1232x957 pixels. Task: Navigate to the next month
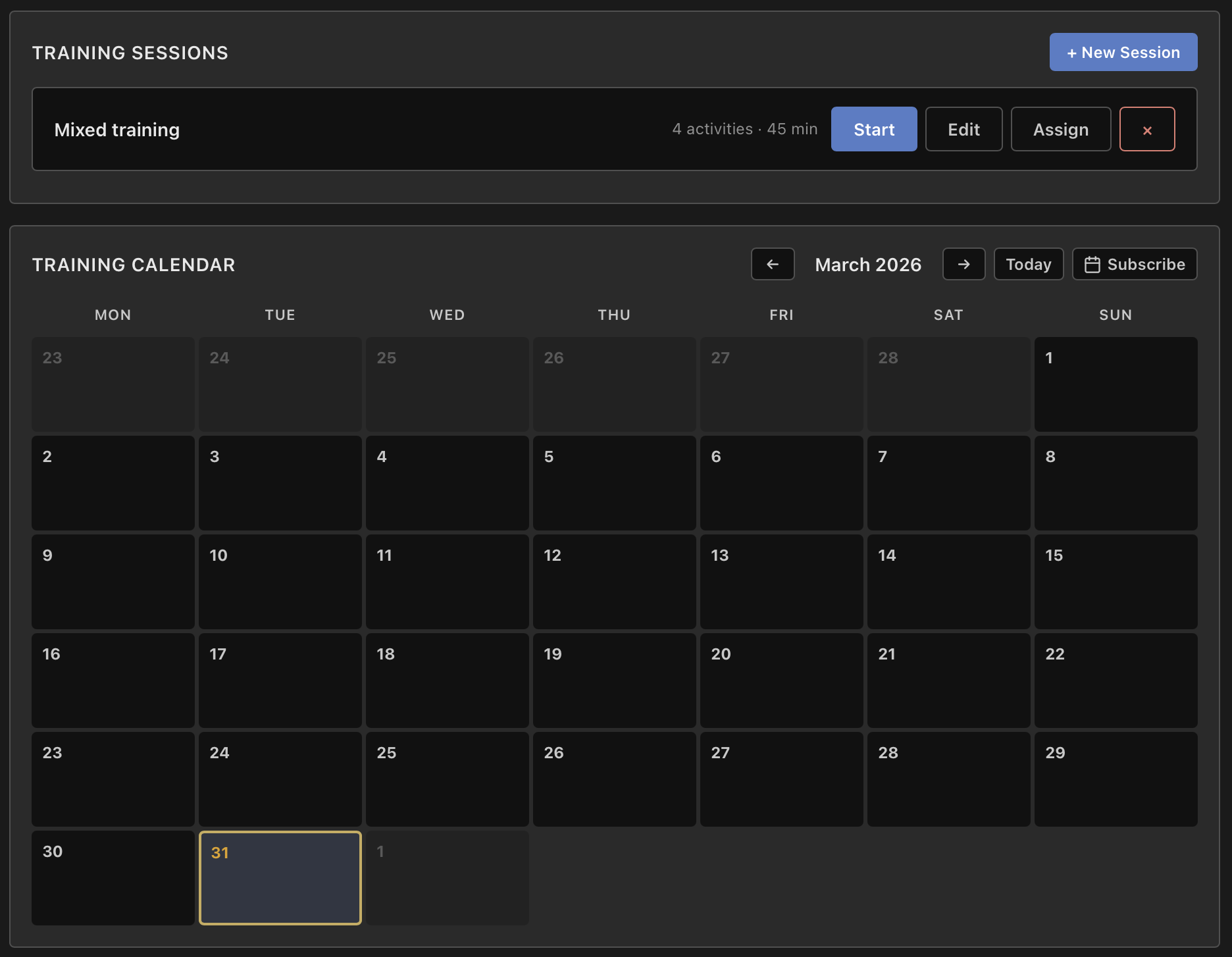point(963,264)
